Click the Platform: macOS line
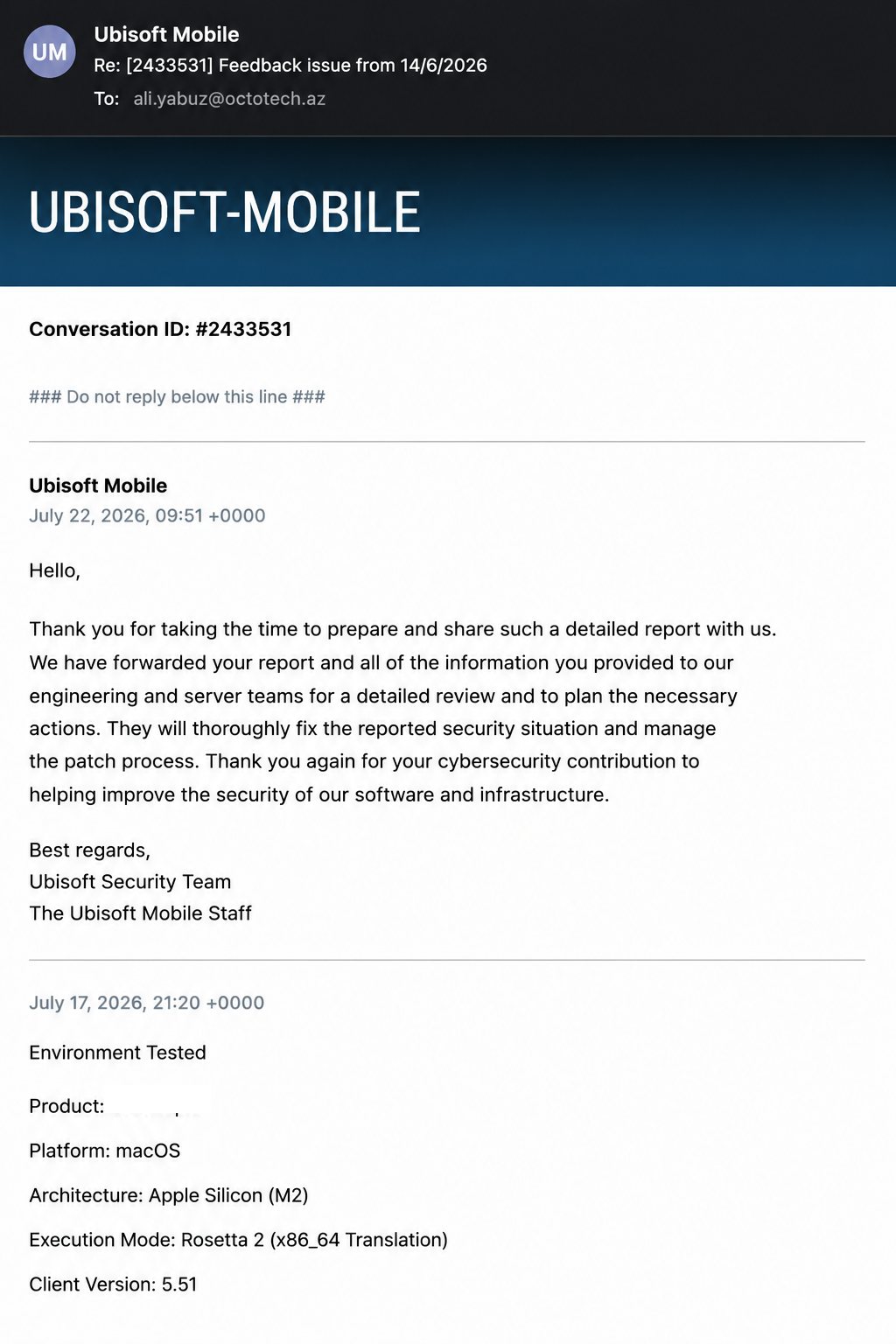896x1344 pixels. (104, 1151)
